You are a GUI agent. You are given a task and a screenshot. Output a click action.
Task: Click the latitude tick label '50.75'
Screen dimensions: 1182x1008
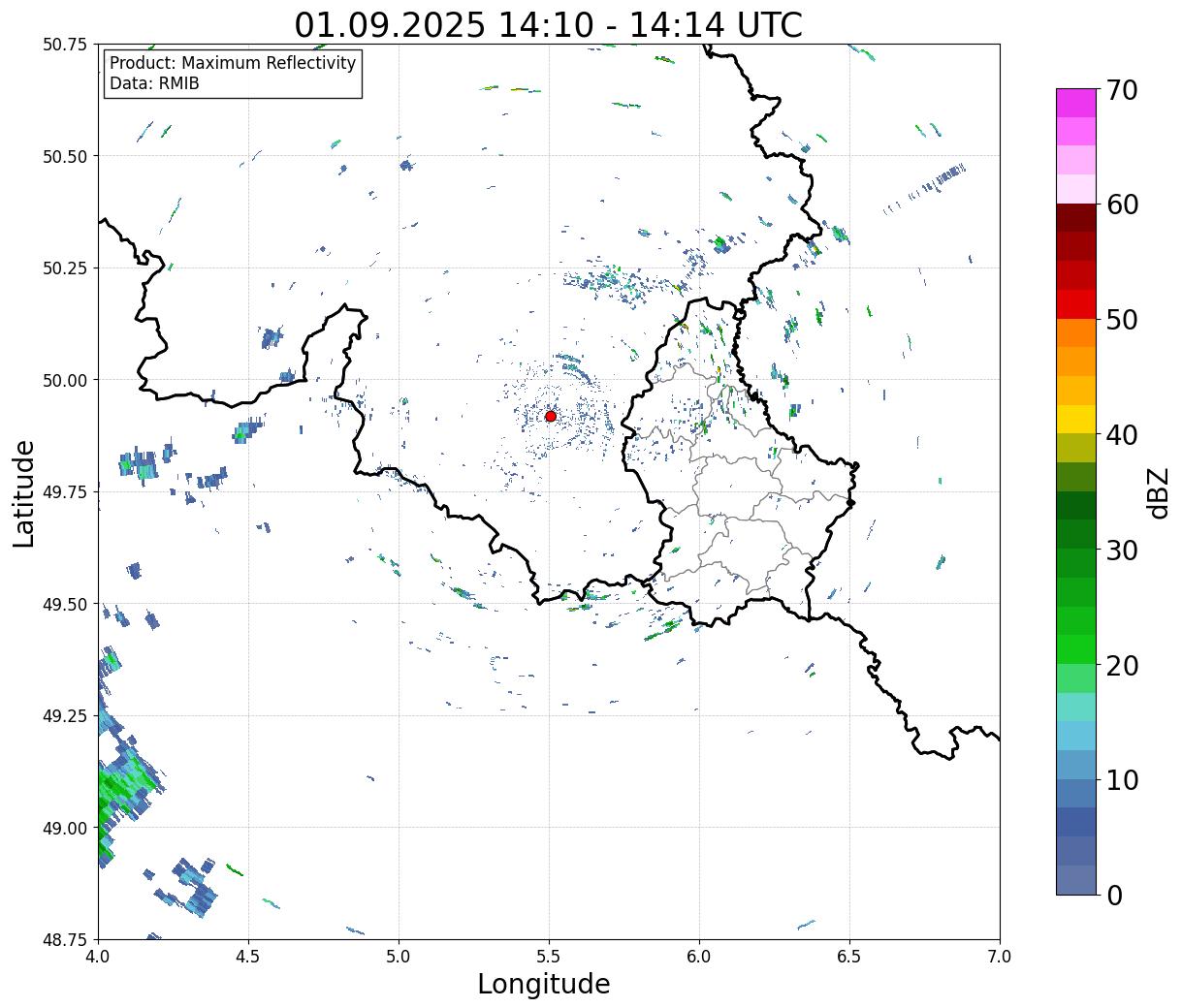click(65, 45)
